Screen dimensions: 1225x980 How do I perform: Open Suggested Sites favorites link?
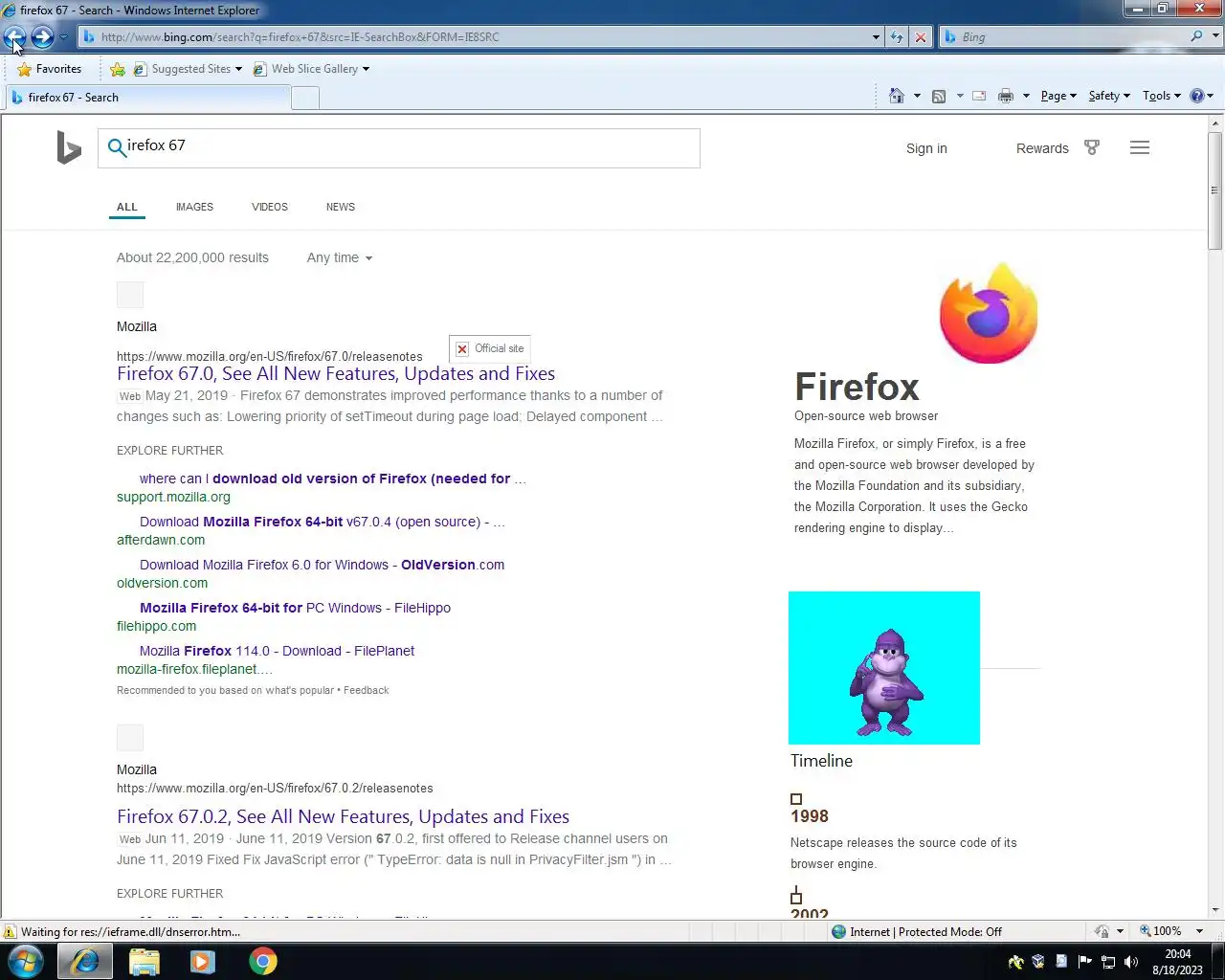click(188, 69)
